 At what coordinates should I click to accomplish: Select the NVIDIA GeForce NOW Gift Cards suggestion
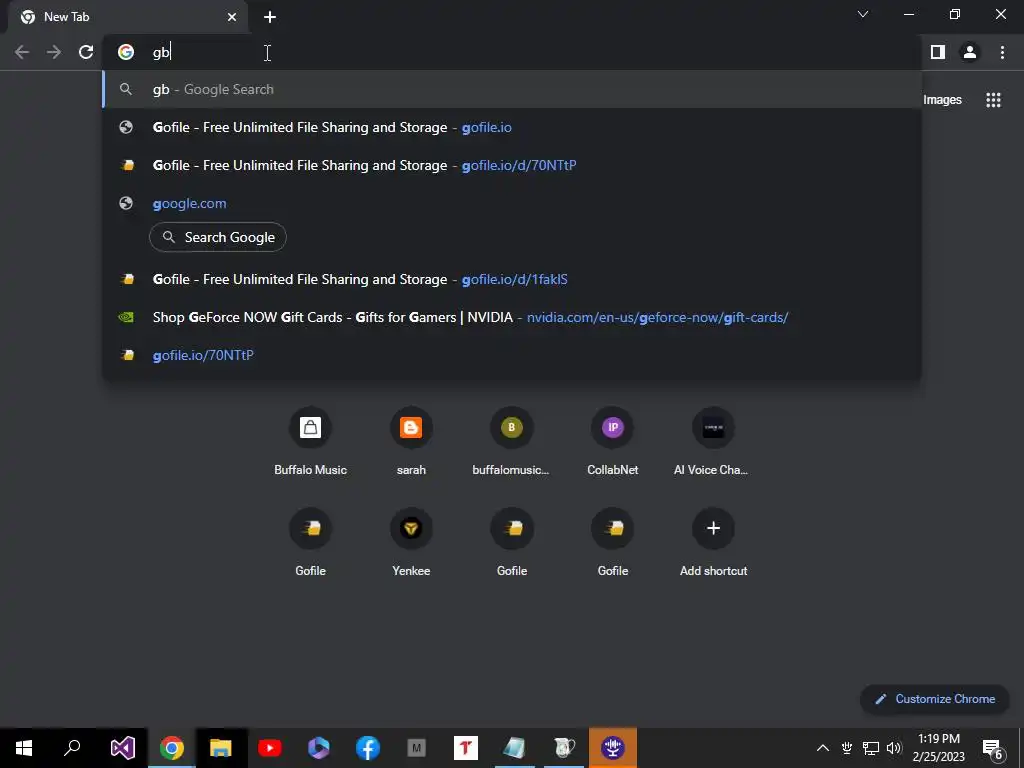(x=512, y=317)
